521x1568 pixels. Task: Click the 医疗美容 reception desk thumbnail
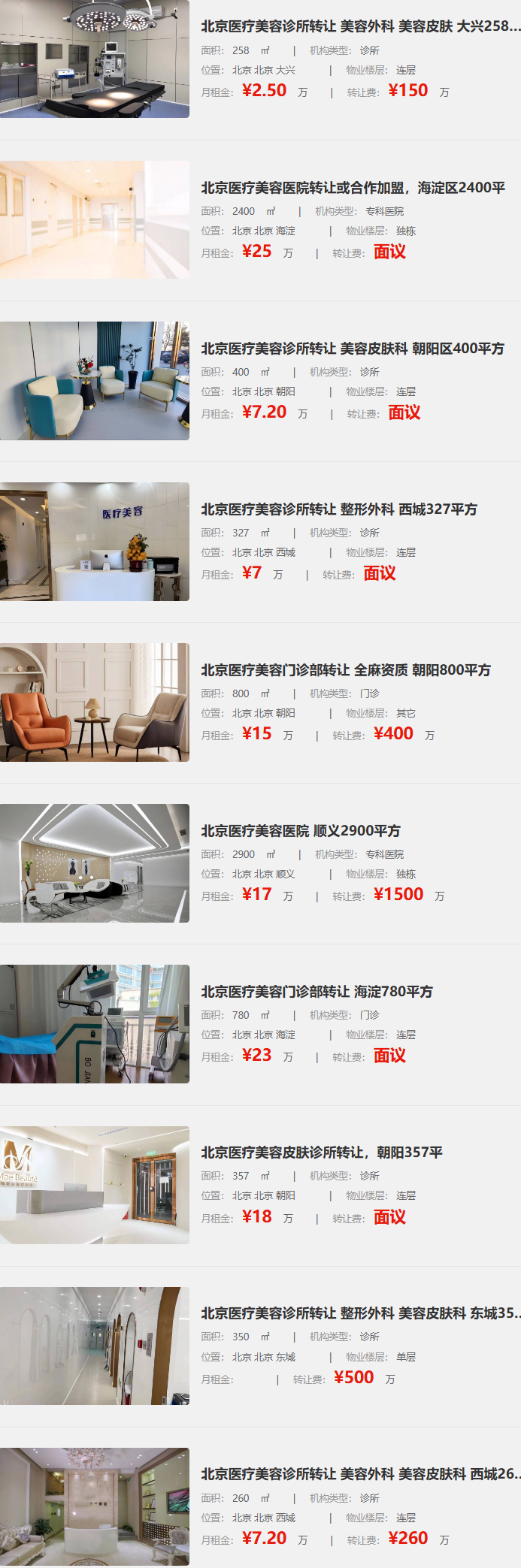click(x=95, y=542)
